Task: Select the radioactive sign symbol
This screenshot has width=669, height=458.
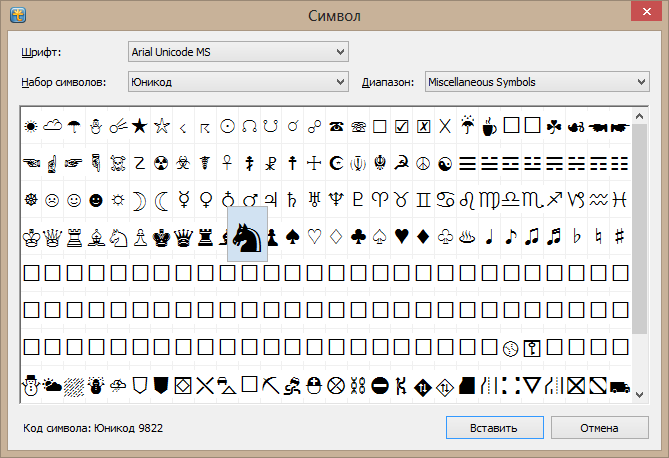Action: (x=161, y=163)
